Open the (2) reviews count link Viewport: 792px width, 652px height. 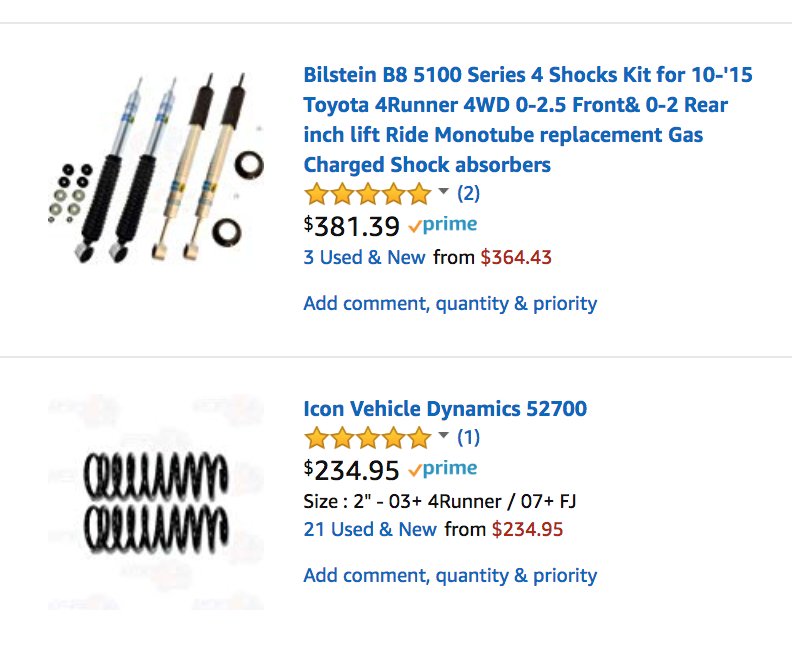tap(468, 193)
